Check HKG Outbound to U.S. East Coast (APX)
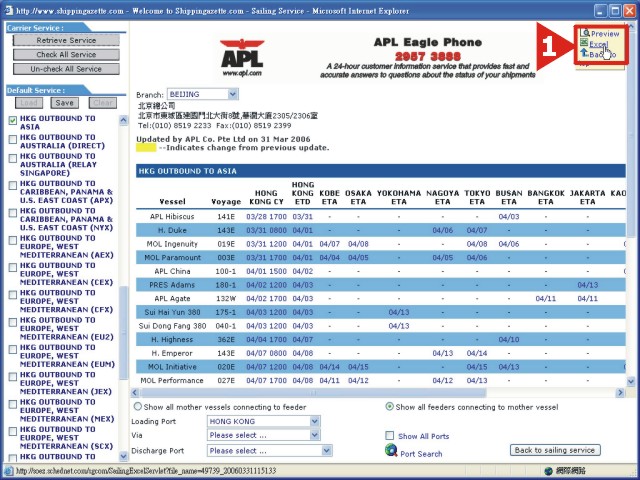This screenshot has width=640, height=480. pyautogui.click(x=13, y=185)
